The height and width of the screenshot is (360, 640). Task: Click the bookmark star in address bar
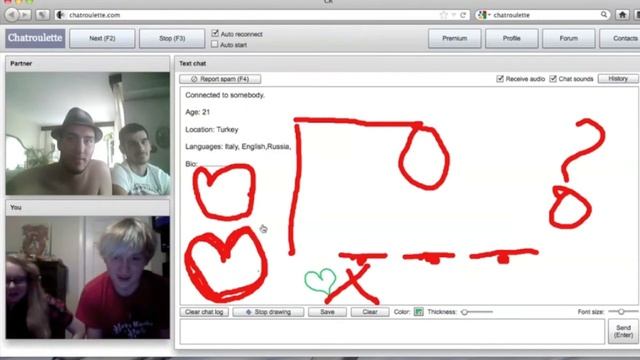(444, 15)
